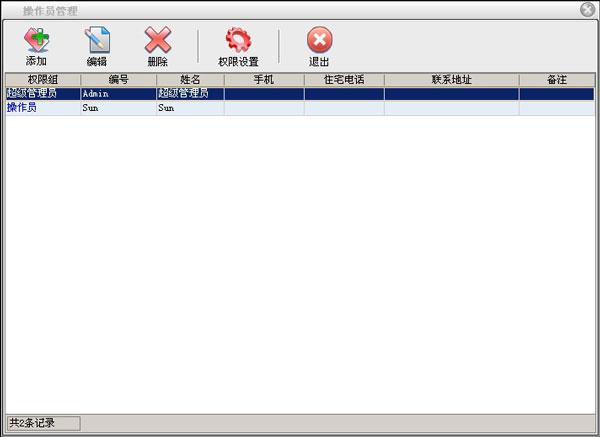Click the 姓名 column header
The width and height of the screenshot is (600, 437).
(x=190, y=79)
